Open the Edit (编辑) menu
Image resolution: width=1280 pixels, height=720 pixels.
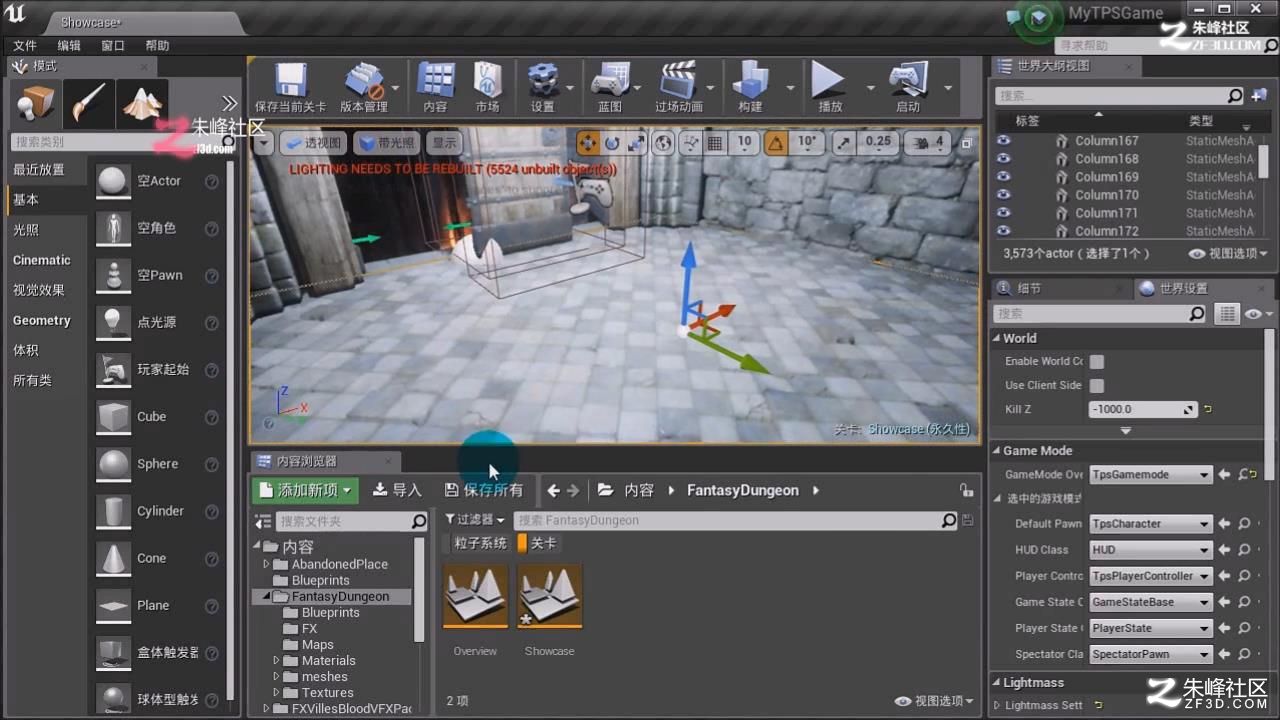(69, 46)
